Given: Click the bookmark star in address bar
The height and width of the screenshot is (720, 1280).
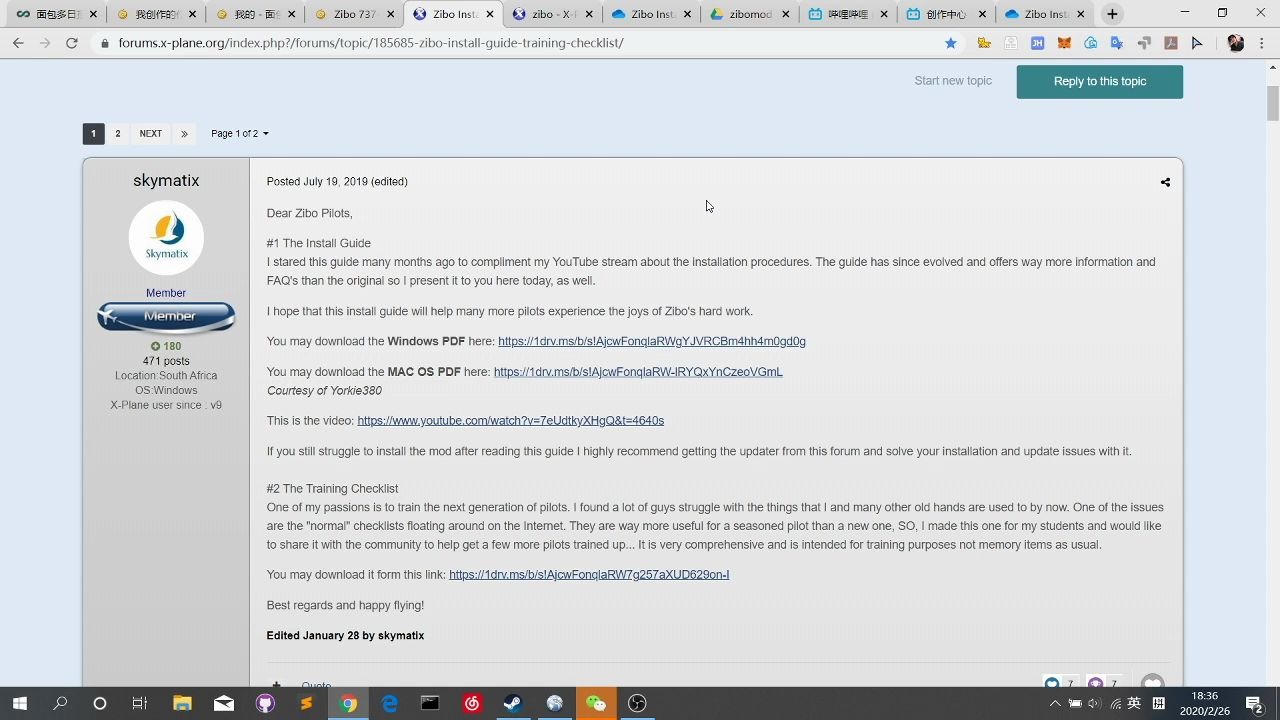Looking at the screenshot, I should [x=951, y=43].
